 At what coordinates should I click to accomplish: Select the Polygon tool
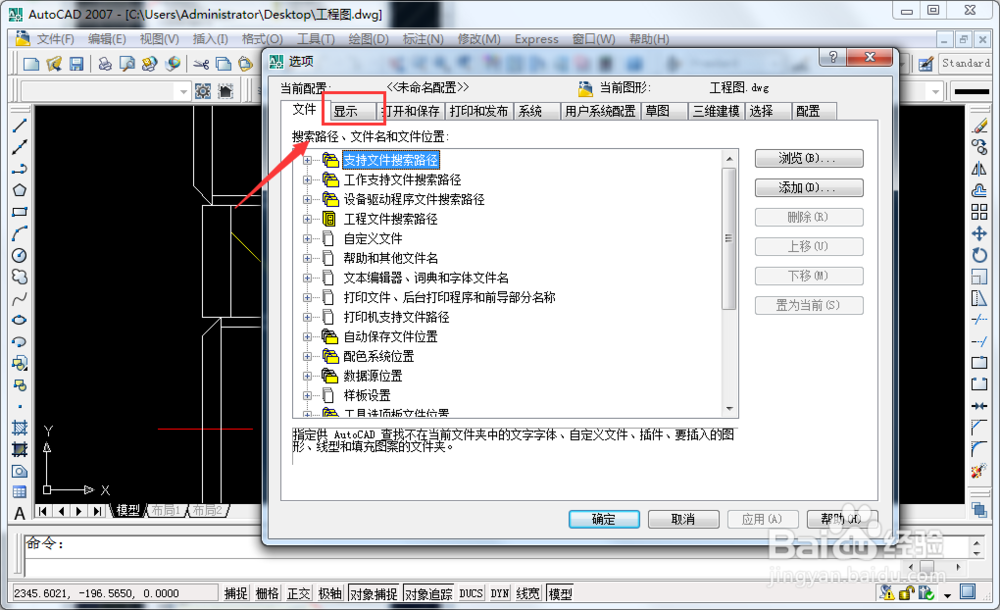[20, 190]
